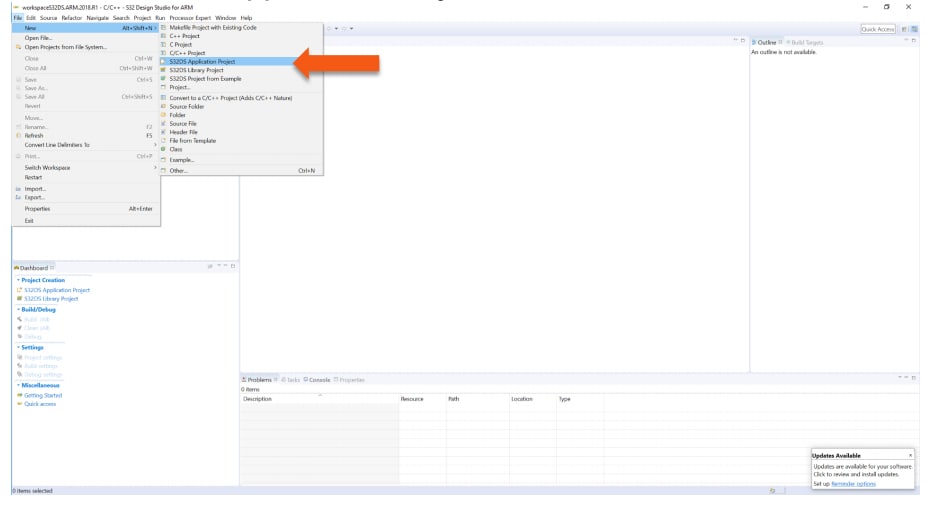930x508 pixels.
Task: Switch to the Console tab
Action: (319, 379)
